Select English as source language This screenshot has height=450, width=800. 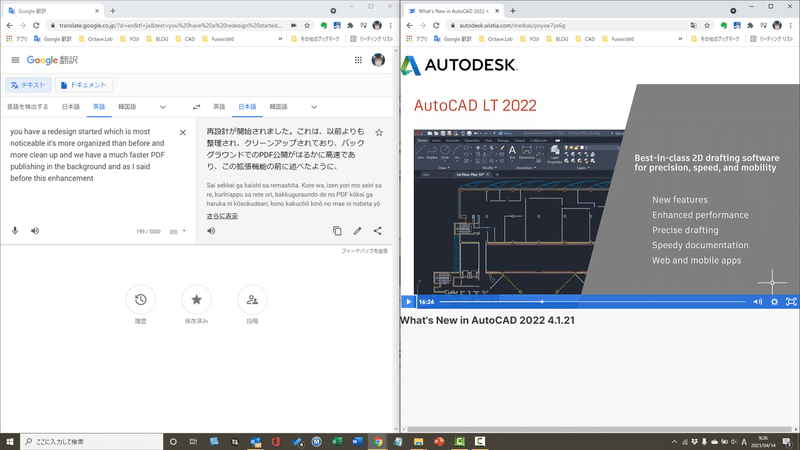pos(99,107)
